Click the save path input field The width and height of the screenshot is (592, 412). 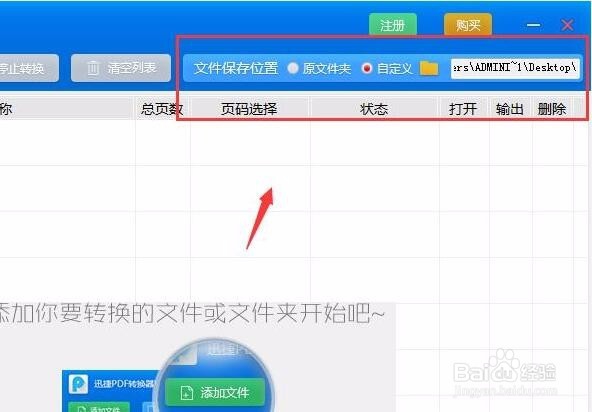click(515, 68)
